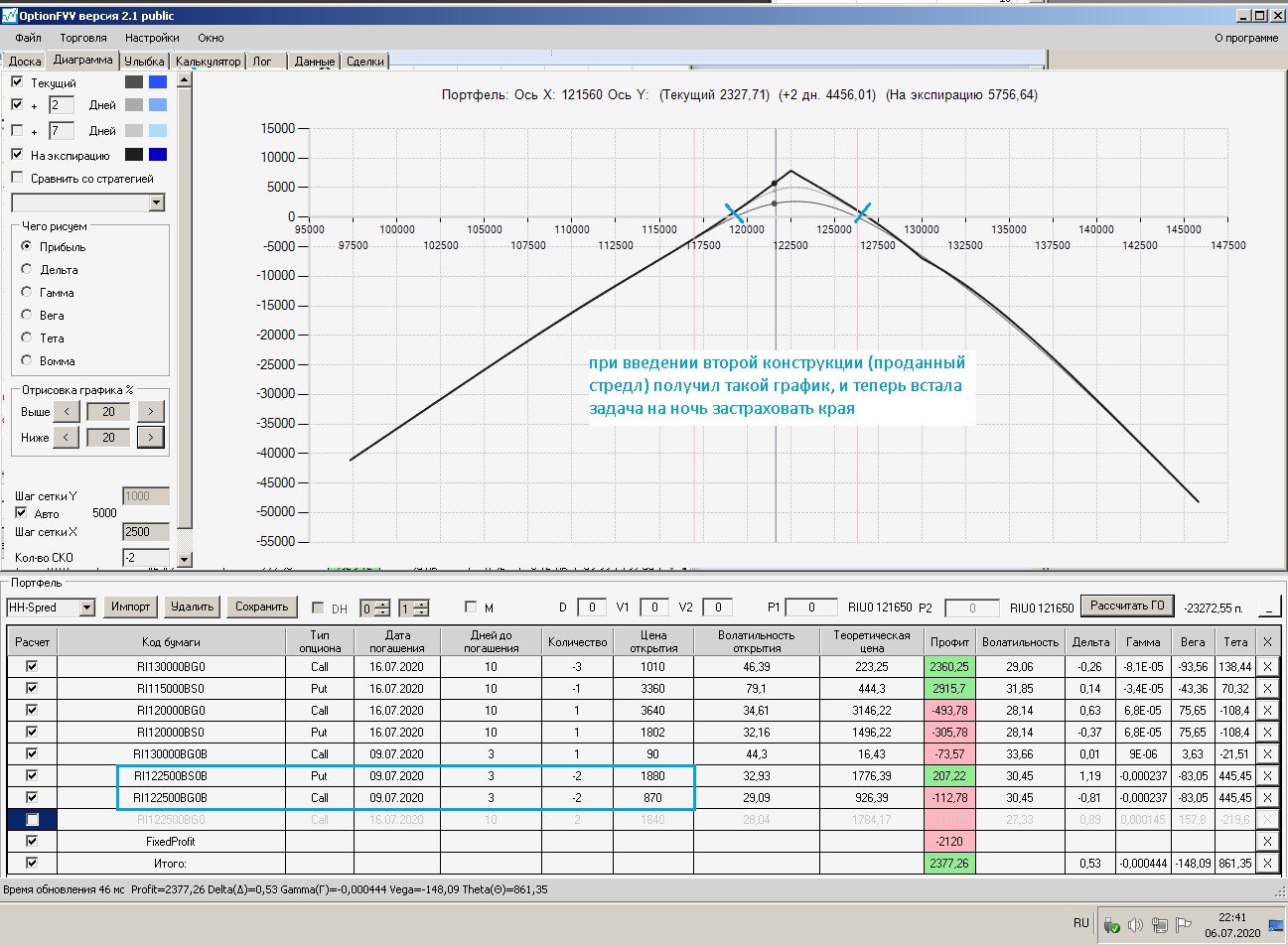Select the Тета radio button
Screen dimensions: 1288x946
[x=27, y=338]
